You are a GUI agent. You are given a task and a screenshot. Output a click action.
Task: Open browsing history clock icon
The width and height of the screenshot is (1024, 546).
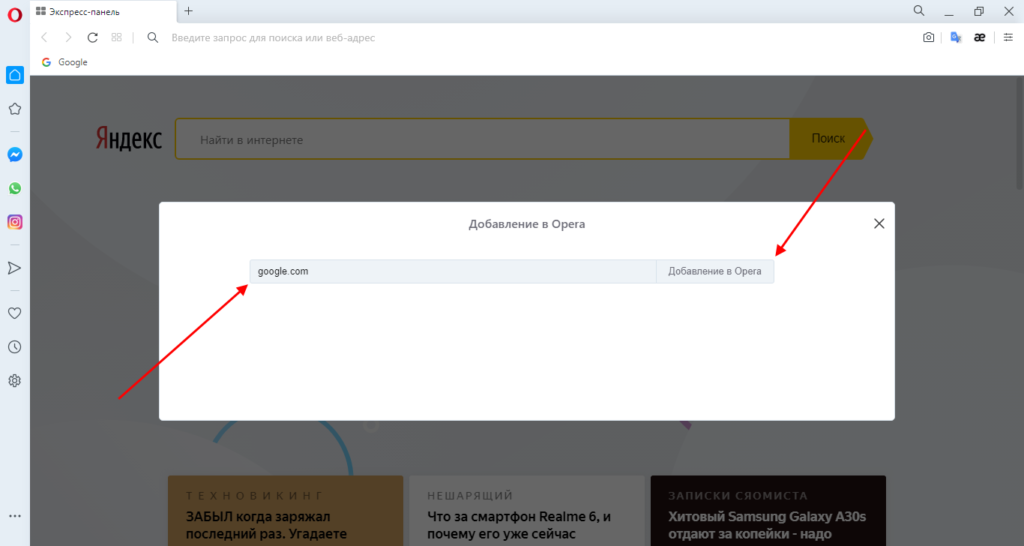pos(15,347)
